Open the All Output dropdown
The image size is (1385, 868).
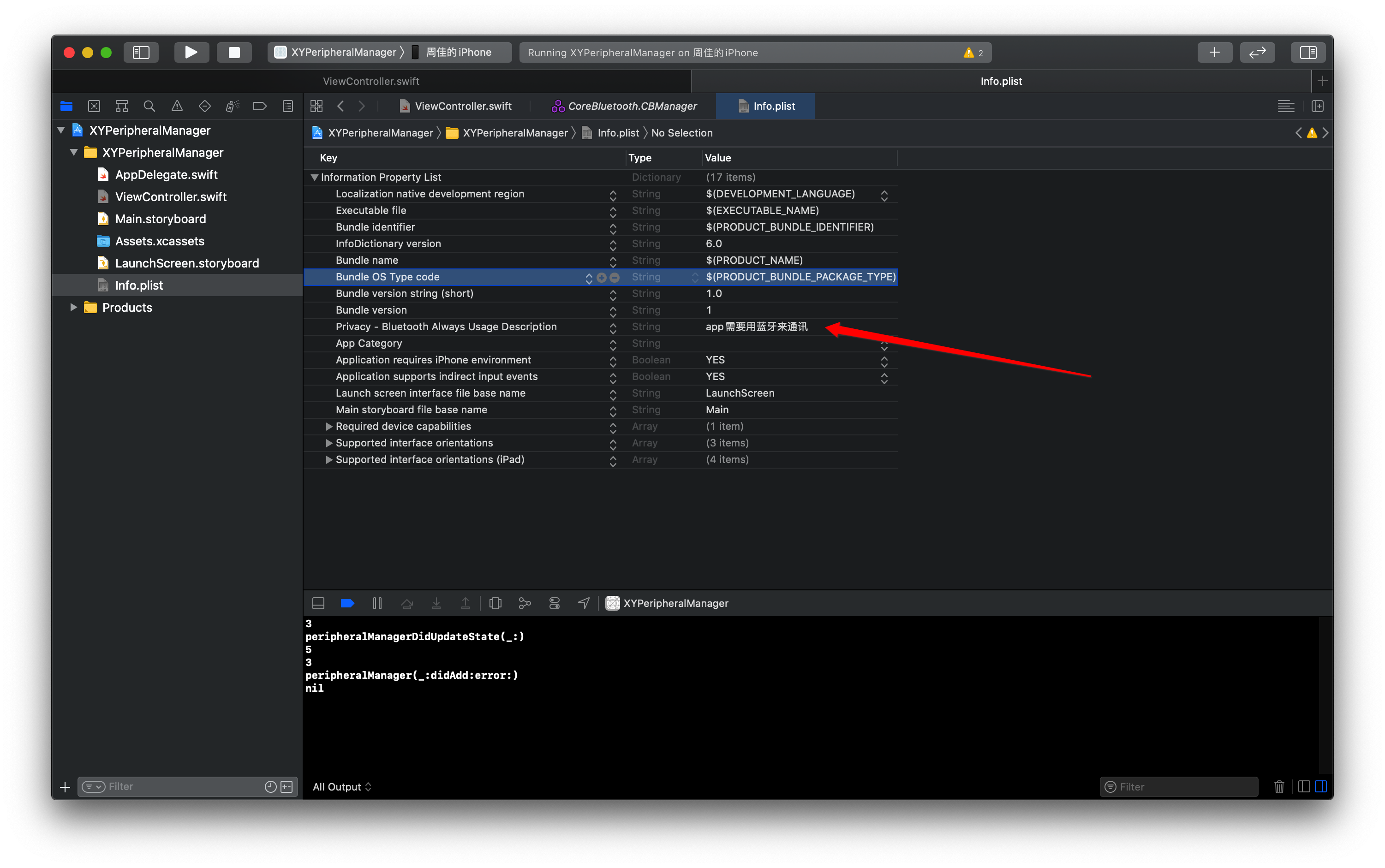point(342,786)
